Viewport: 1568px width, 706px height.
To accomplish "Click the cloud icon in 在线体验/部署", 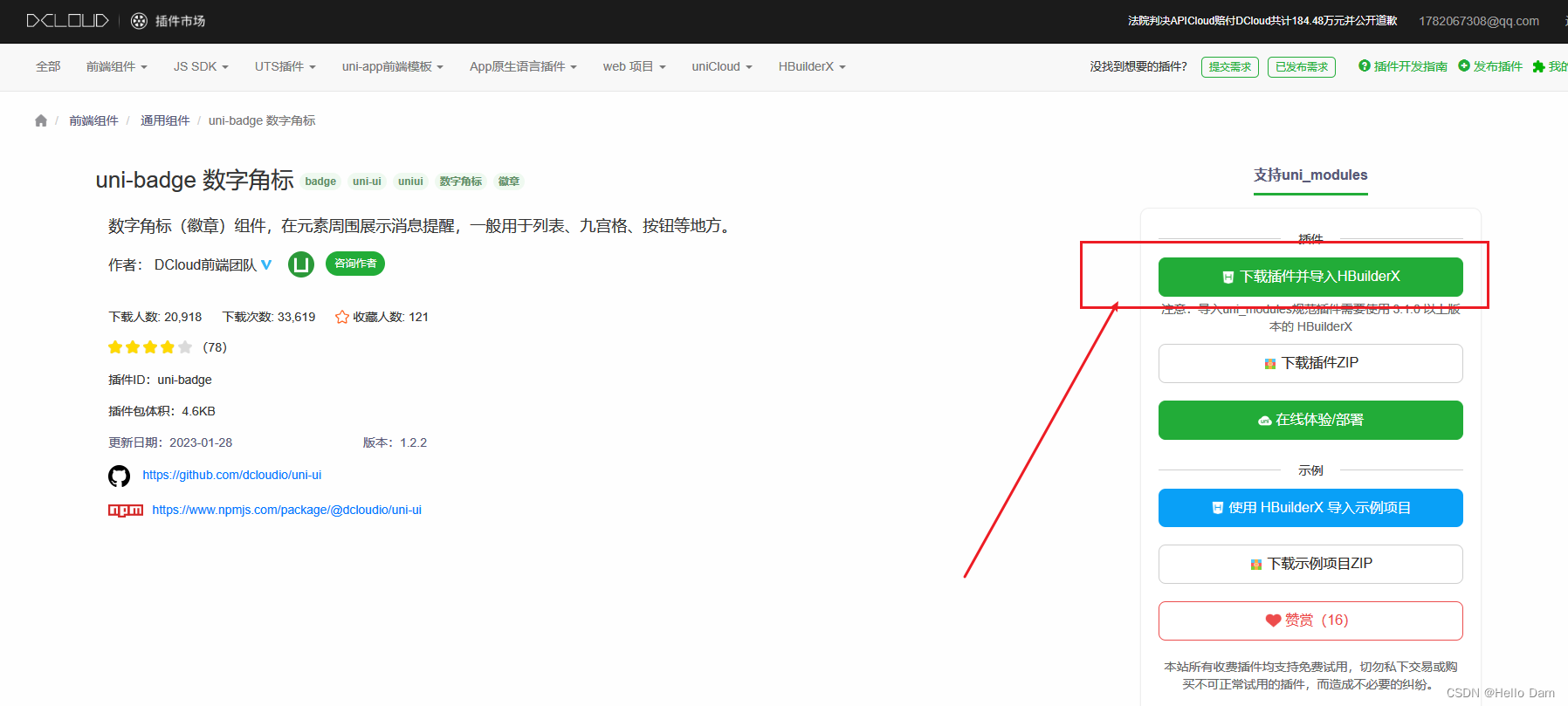I will pyautogui.click(x=1265, y=421).
